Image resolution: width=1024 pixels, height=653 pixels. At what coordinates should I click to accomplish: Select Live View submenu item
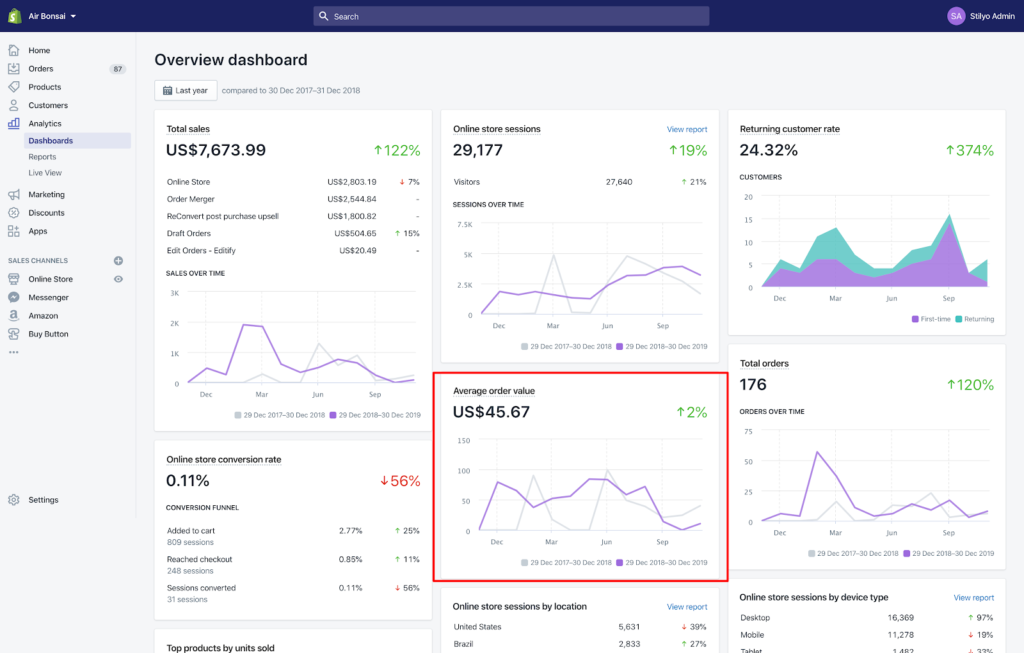tap(44, 173)
